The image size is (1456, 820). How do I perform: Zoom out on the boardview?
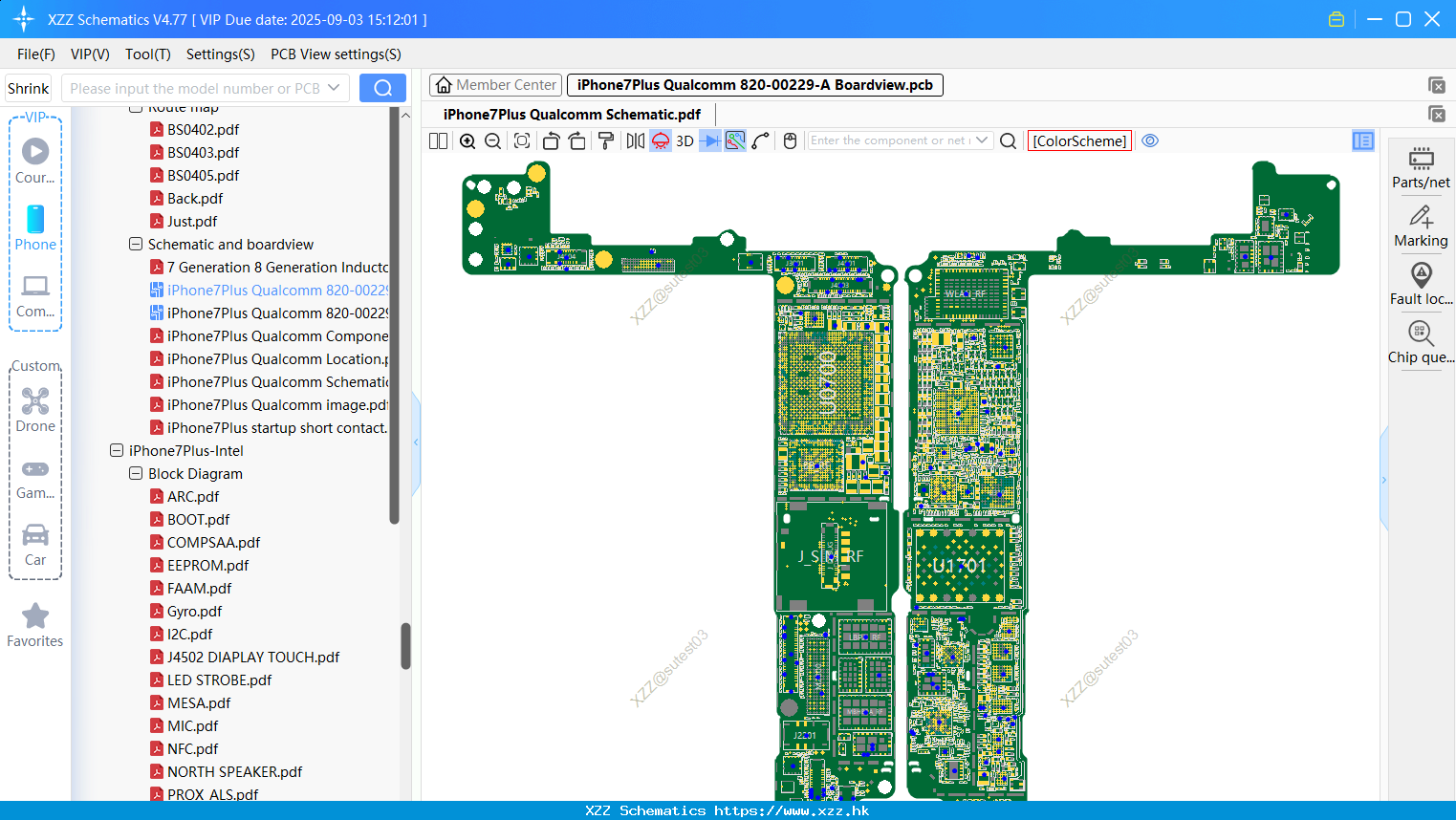(x=493, y=140)
